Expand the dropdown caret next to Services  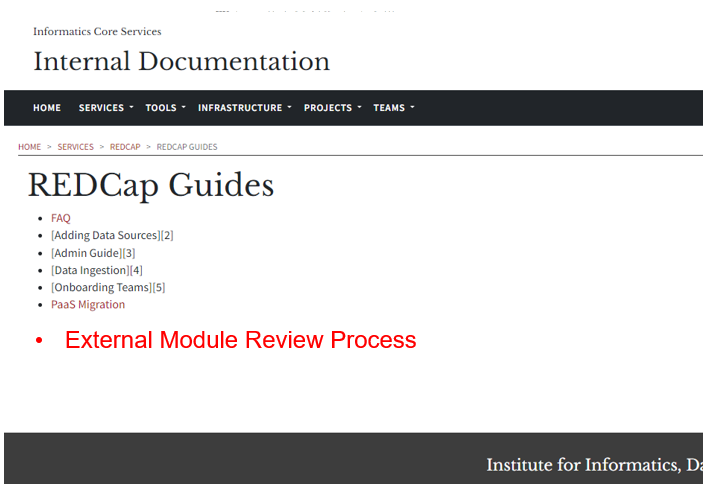131,107
